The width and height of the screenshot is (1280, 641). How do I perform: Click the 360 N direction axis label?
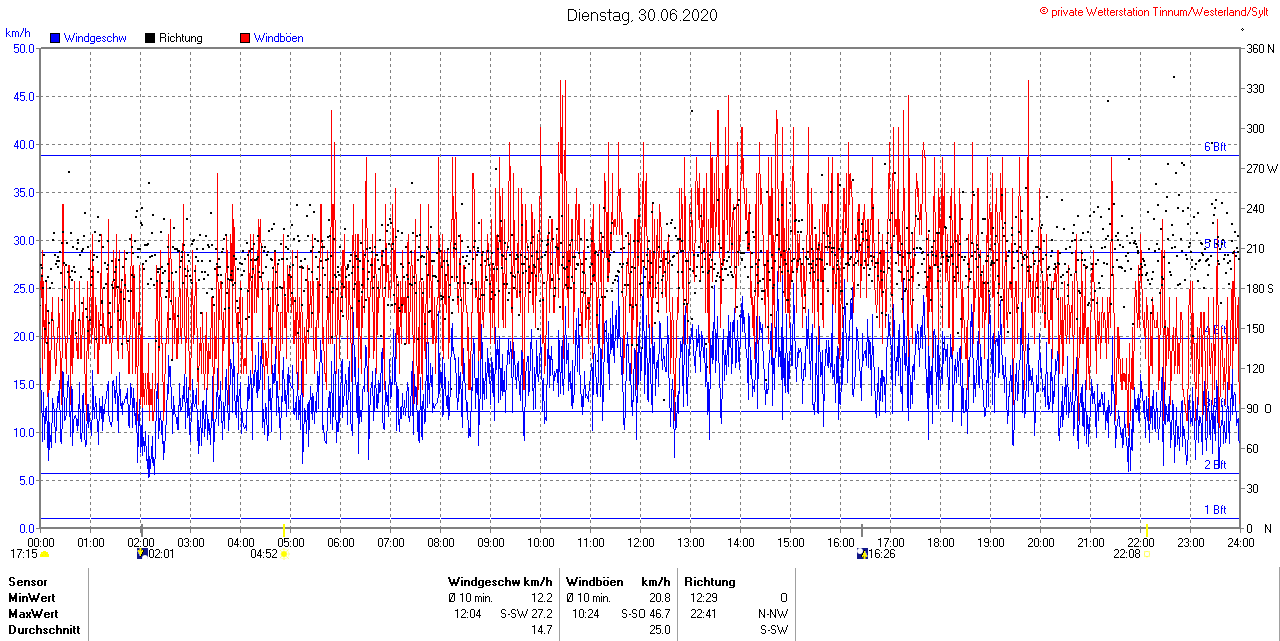1260,48
